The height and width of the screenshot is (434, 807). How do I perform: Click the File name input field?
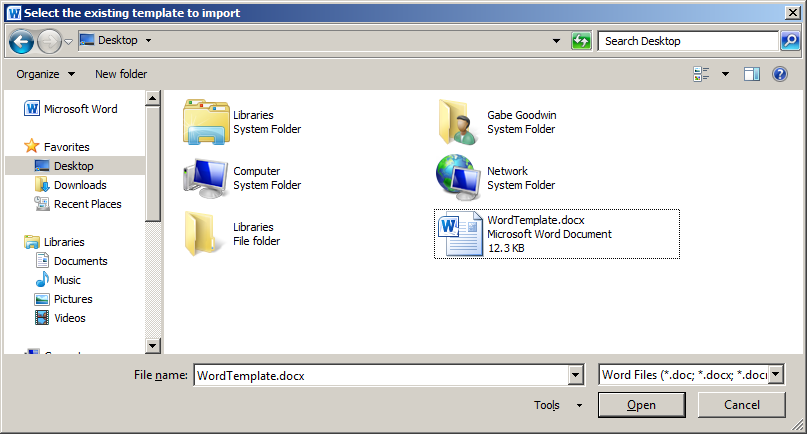click(x=381, y=375)
